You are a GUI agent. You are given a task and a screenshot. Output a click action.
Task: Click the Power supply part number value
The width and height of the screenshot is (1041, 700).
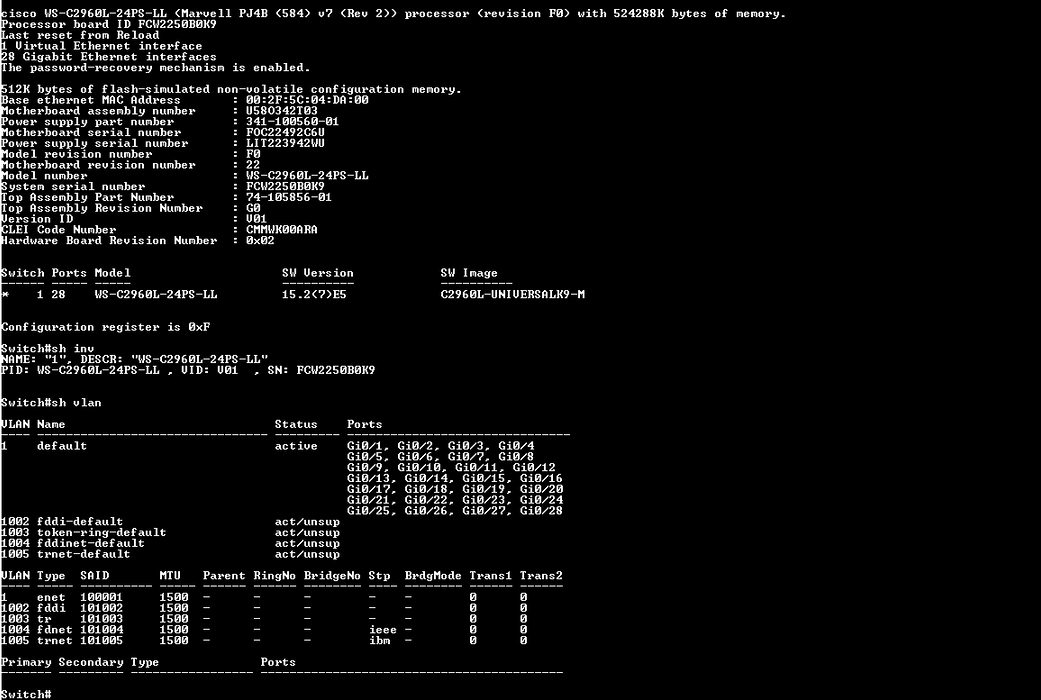click(293, 122)
